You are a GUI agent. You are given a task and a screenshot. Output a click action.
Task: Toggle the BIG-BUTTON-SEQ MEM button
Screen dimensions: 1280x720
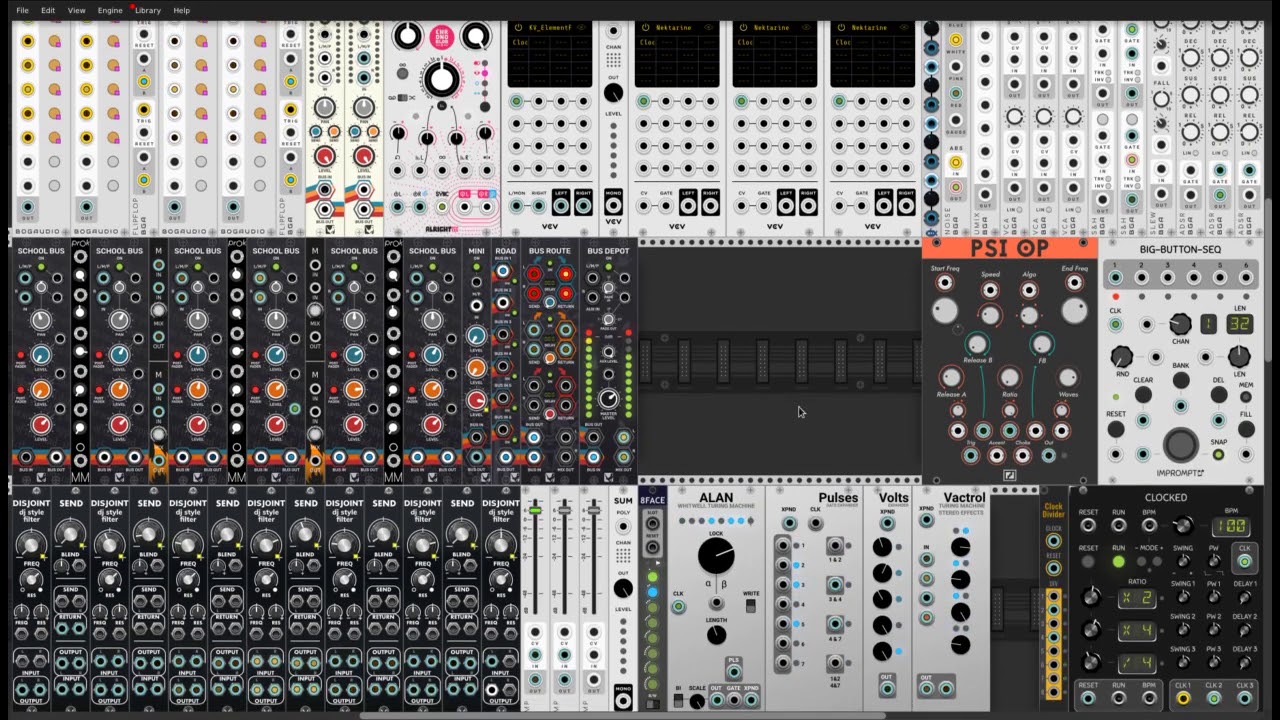point(1246,397)
